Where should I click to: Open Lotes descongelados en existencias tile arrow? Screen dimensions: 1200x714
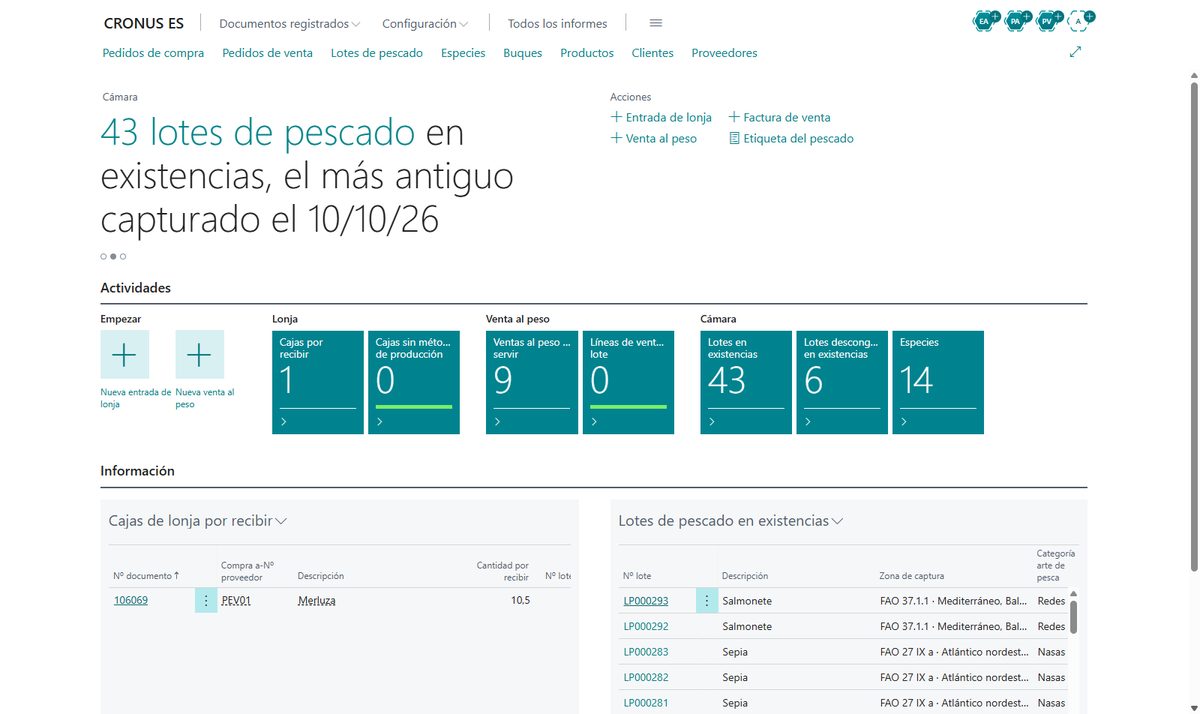click(x=808, y=422)
